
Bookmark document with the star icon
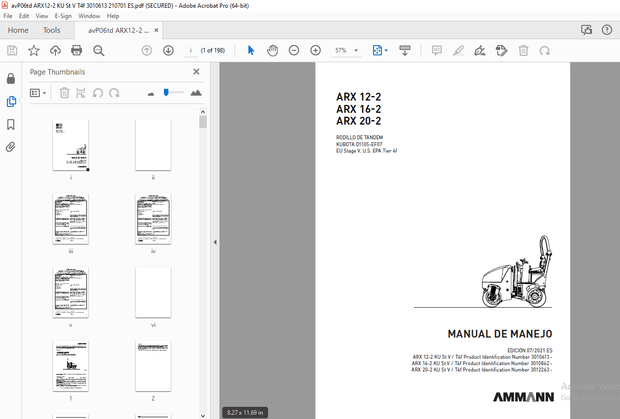[34, 51]
